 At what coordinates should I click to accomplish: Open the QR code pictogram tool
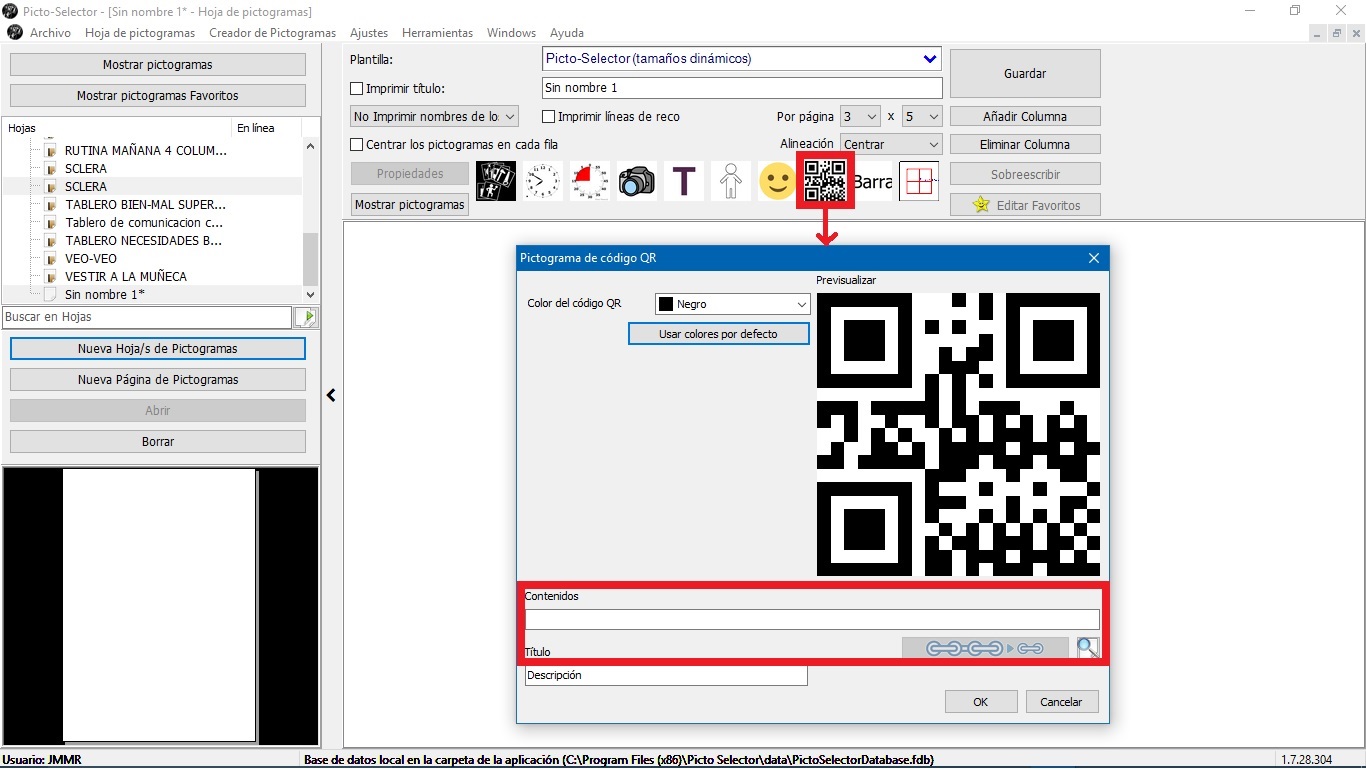pos(825,181)
